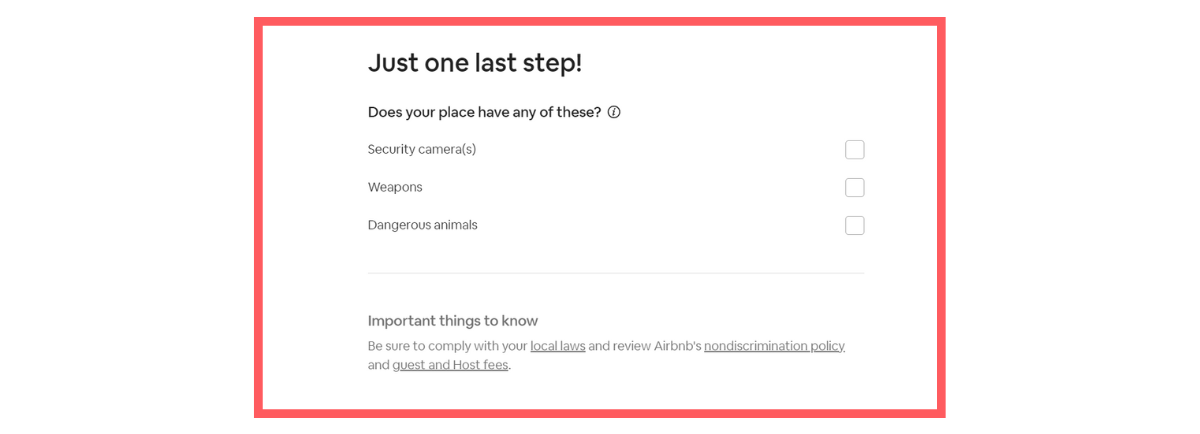Click the 'Just one last step!' heading

[475, 63]
